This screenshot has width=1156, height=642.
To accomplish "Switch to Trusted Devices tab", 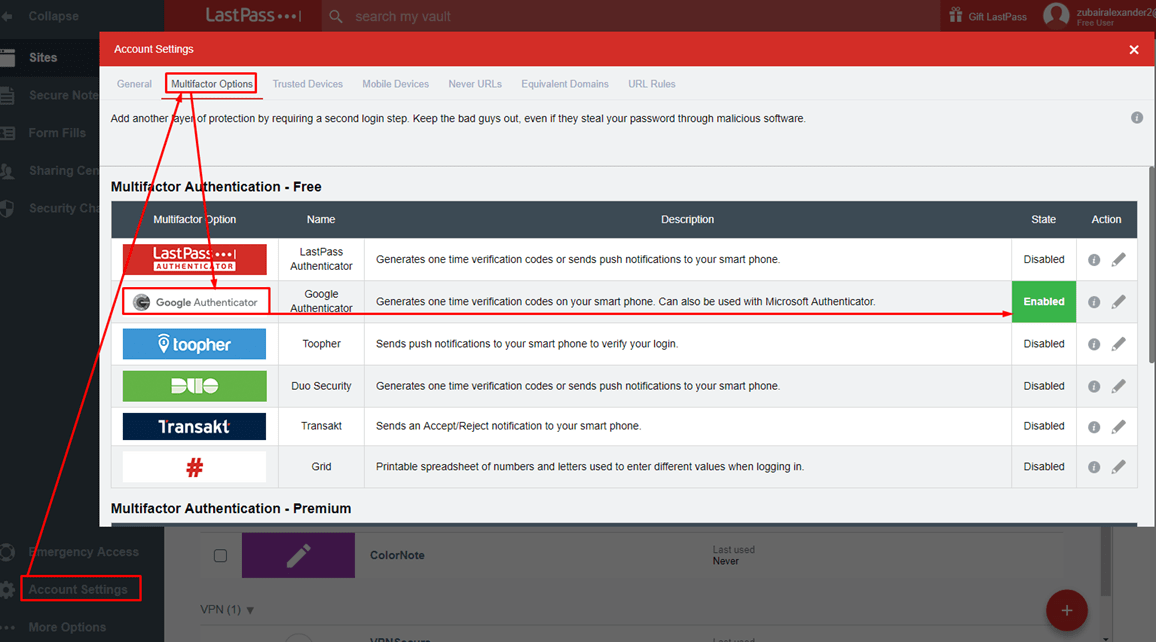I will coord(307,84).
